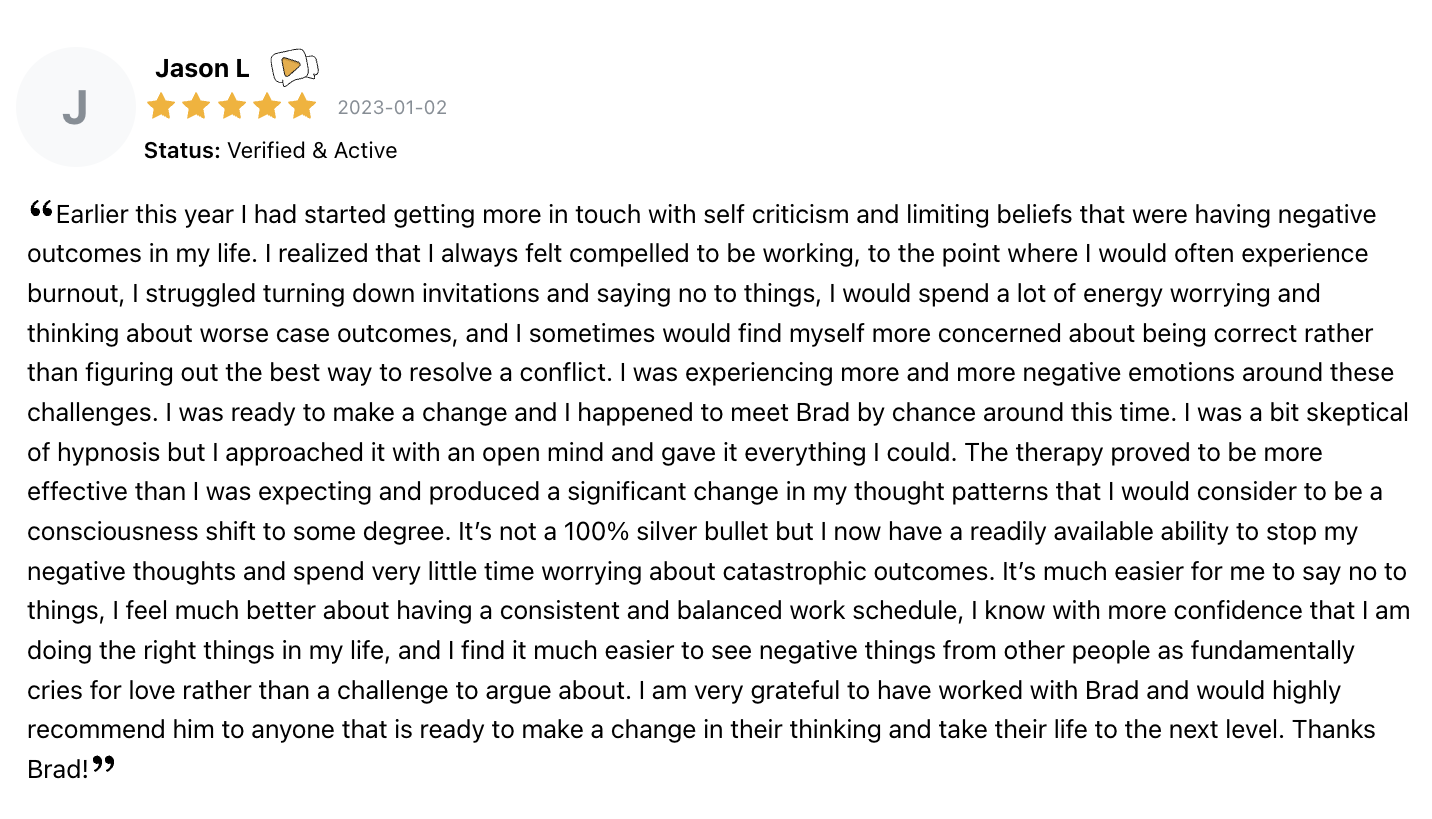The height and width of the screenshot is (819, 1432).
Task: Open the reviewer name "Jason L"
Action: click(x=202, y=68)
